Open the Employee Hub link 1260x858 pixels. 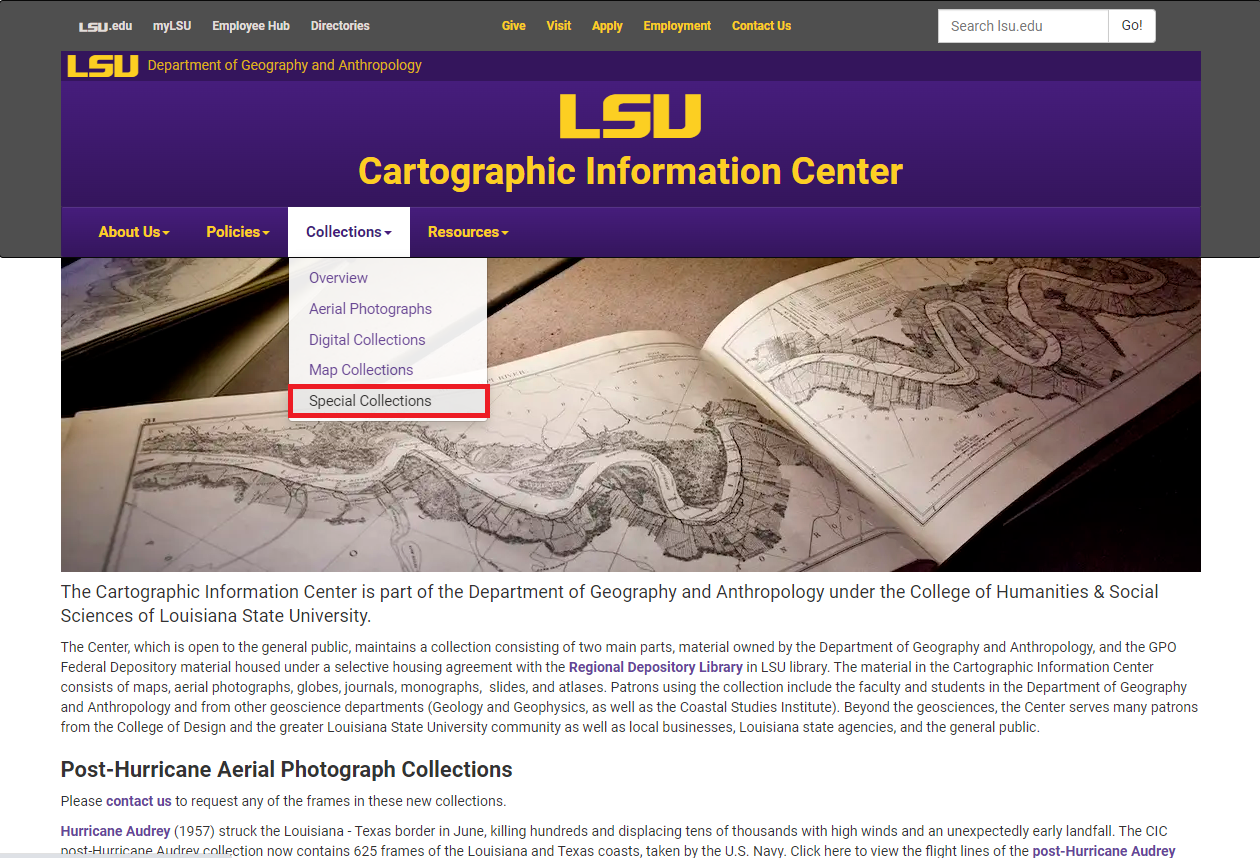pos(251,26)
